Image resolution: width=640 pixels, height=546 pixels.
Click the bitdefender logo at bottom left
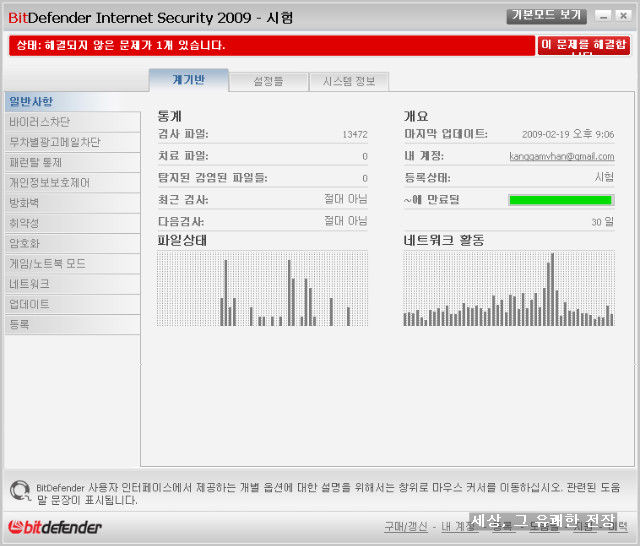(x=55, y=527)
